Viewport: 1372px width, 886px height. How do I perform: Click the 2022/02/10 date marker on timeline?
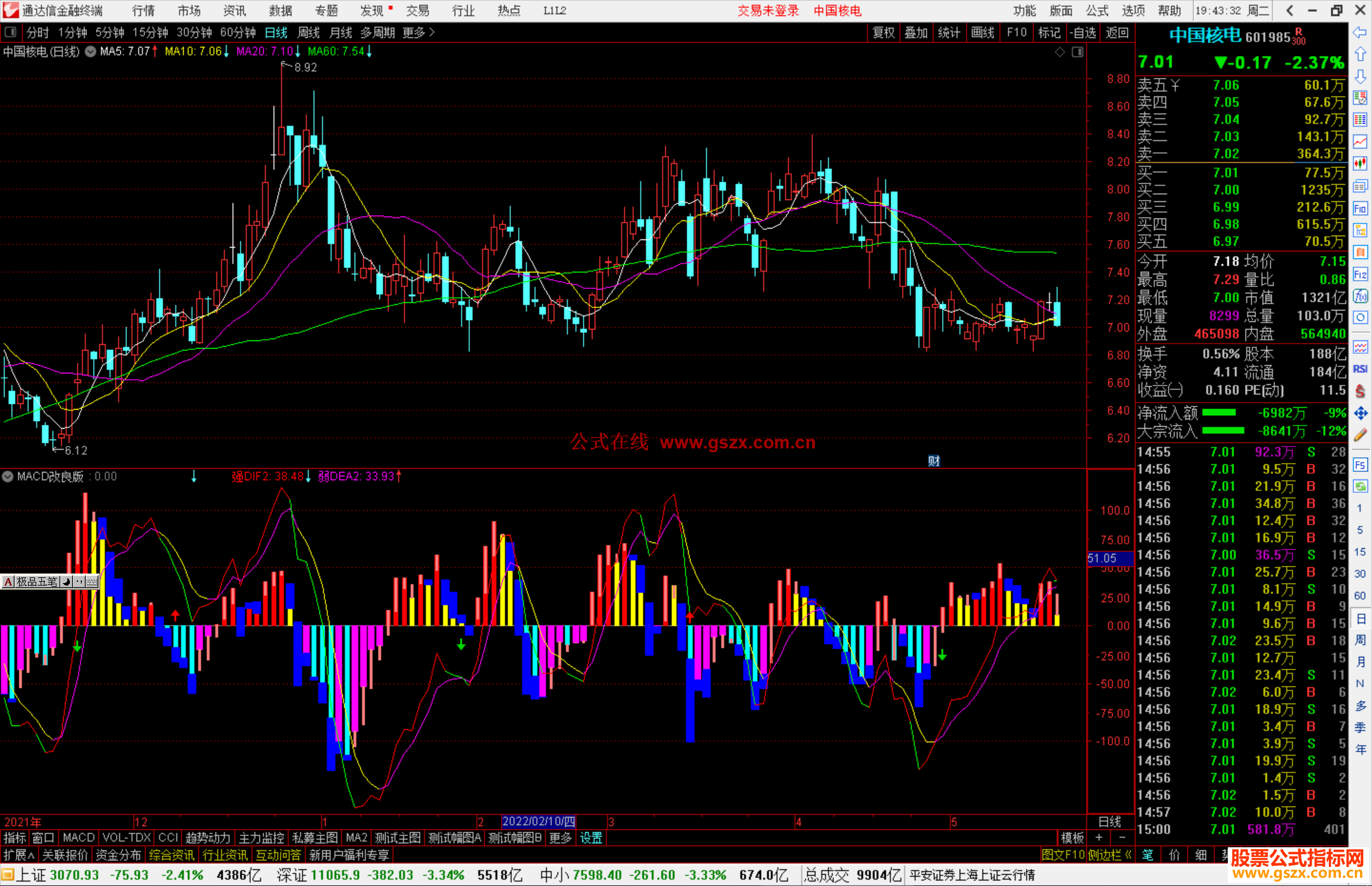[x=539, y=822]
